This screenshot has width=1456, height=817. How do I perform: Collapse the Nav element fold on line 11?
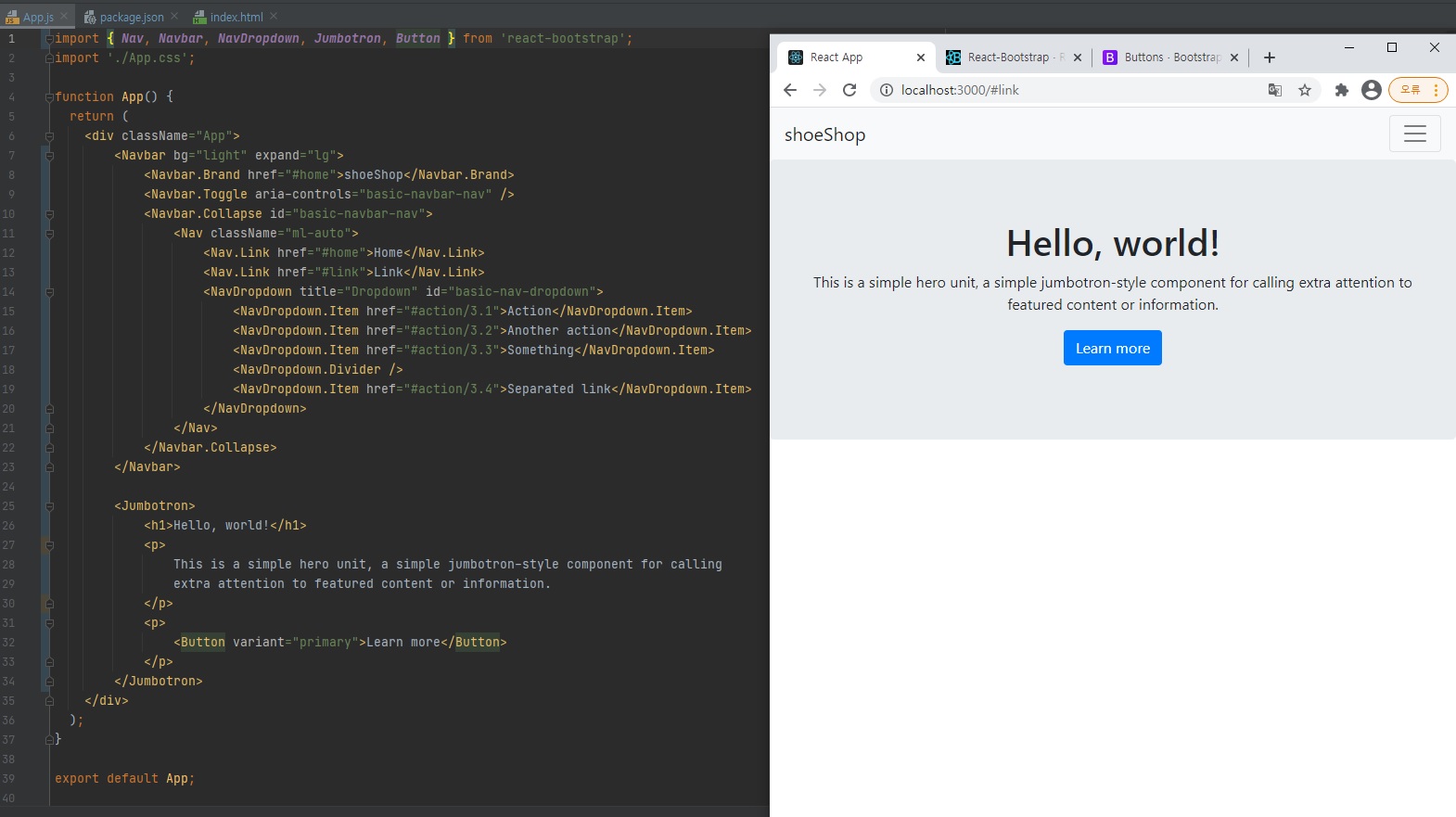[49, 234]
